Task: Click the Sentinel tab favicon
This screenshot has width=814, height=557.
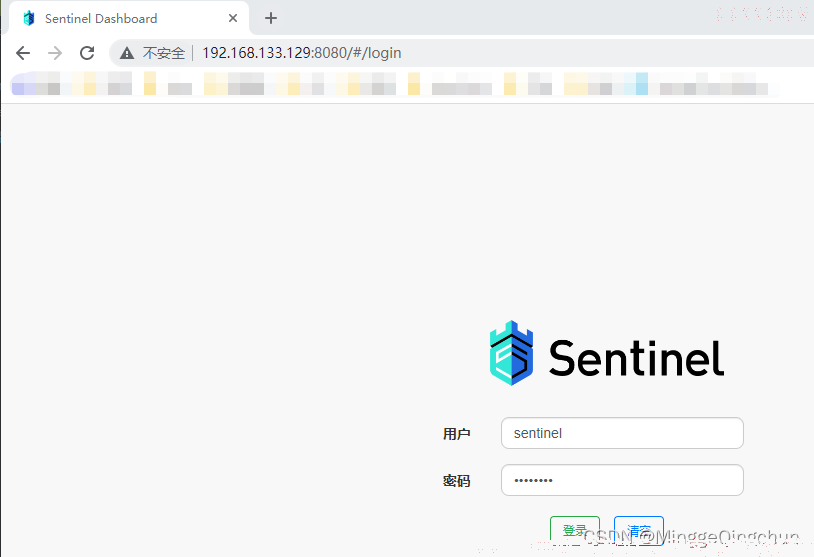Action: point(29,18)
